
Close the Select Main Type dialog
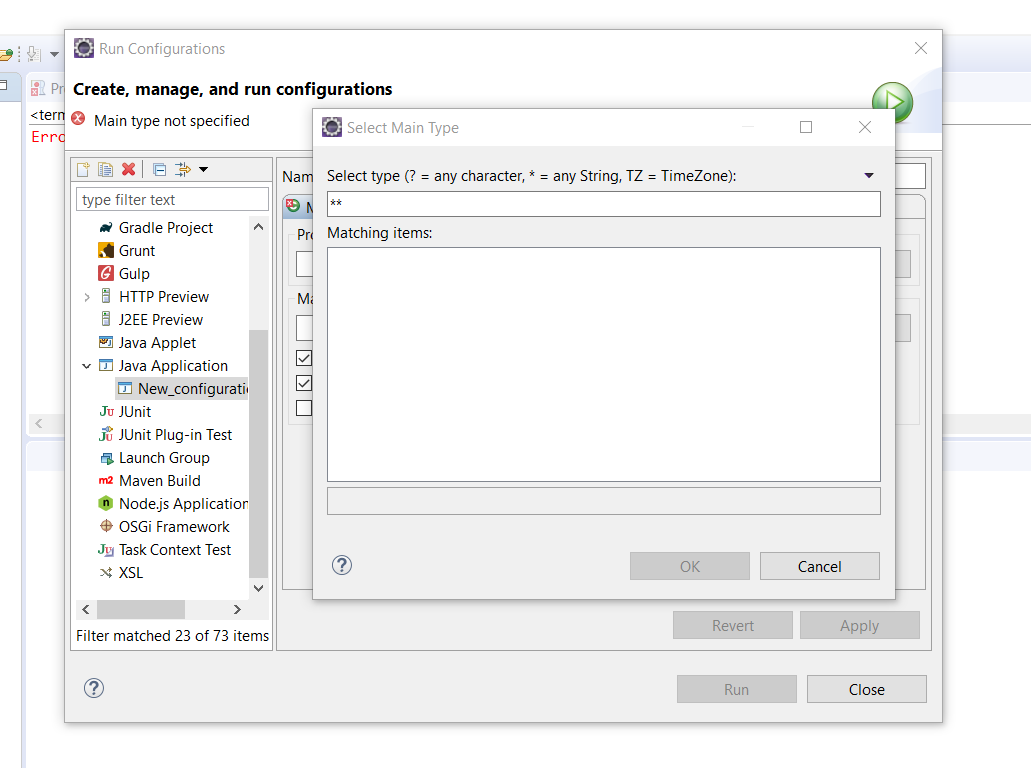click(x=865, y=127)
